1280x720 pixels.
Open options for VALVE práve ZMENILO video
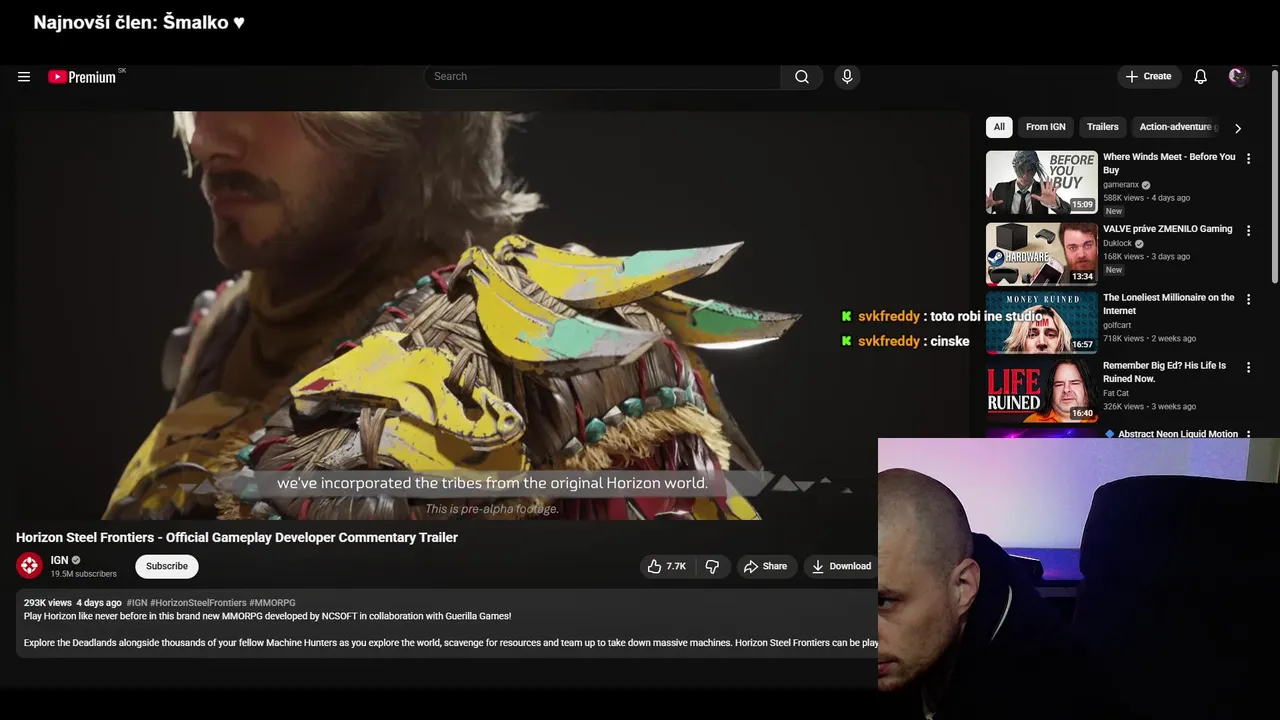pos(1248,231)
